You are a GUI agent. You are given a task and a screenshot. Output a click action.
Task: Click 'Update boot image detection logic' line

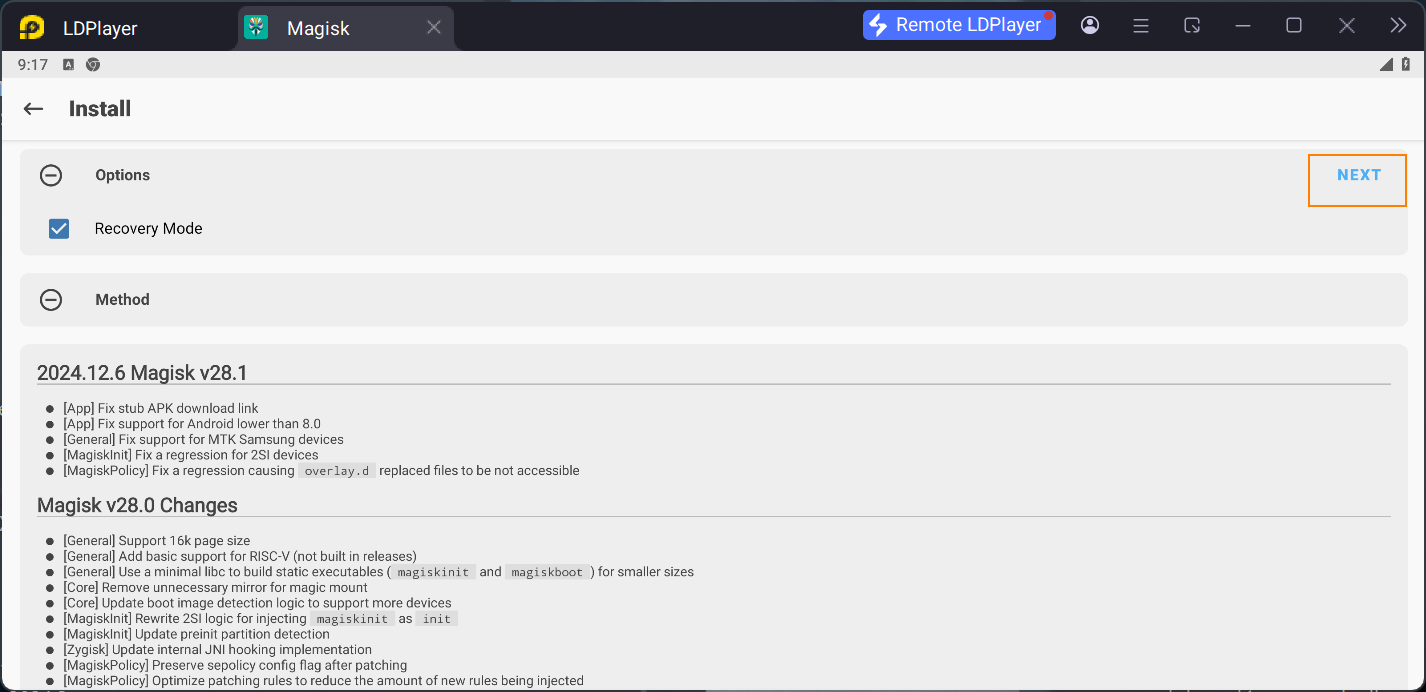click(x=257, y=603)
